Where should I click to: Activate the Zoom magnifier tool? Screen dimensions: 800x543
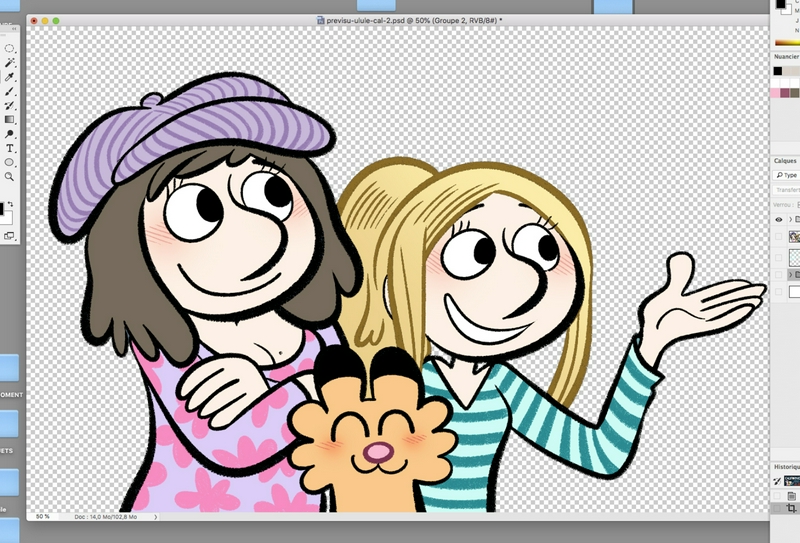(10, 176)
